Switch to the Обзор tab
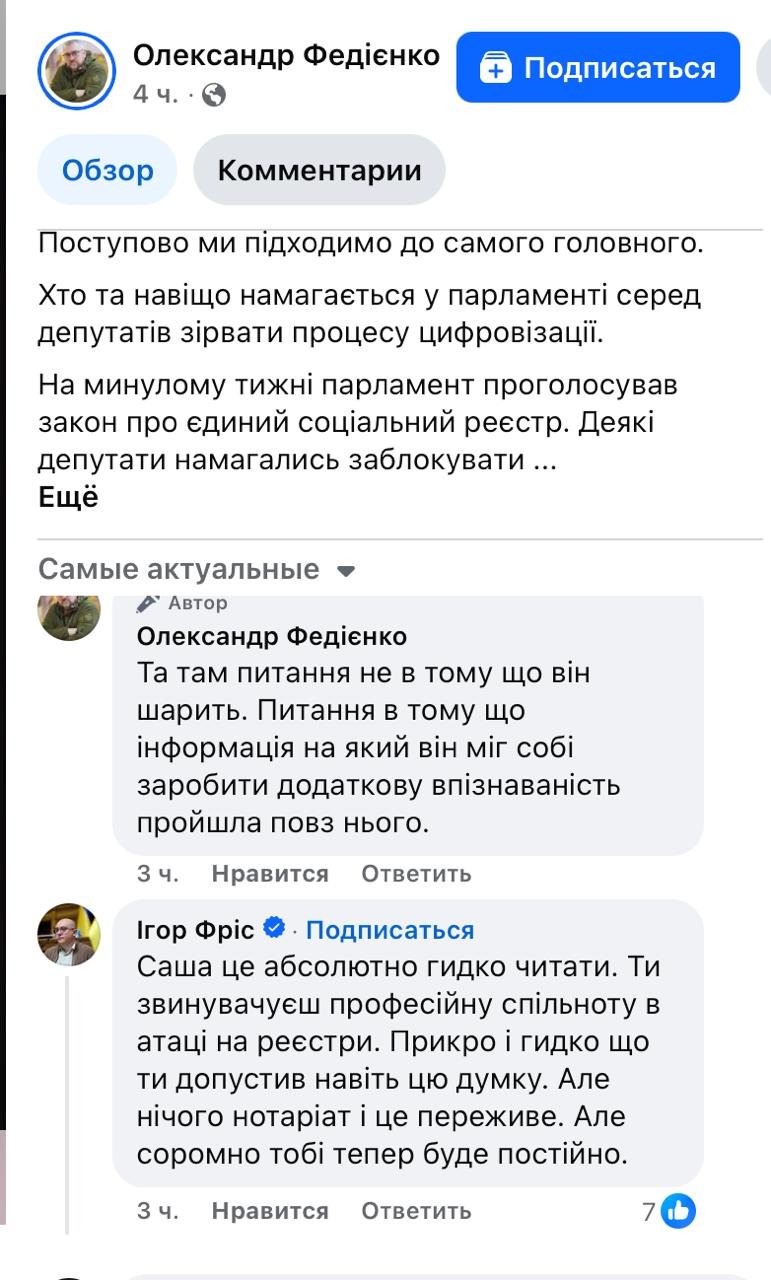 point(106,170)
